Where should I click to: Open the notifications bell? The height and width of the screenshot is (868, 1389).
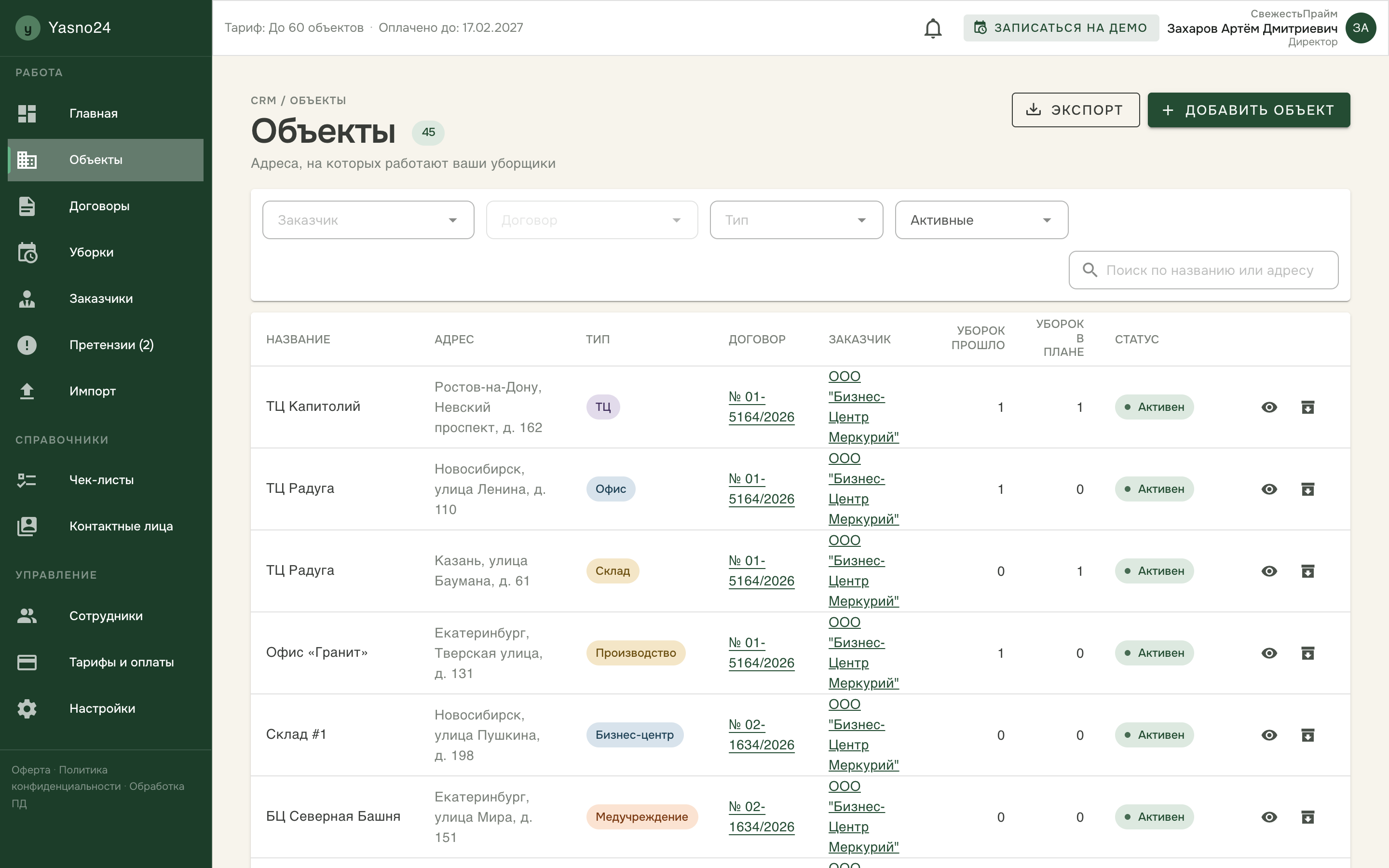[933, 28]
